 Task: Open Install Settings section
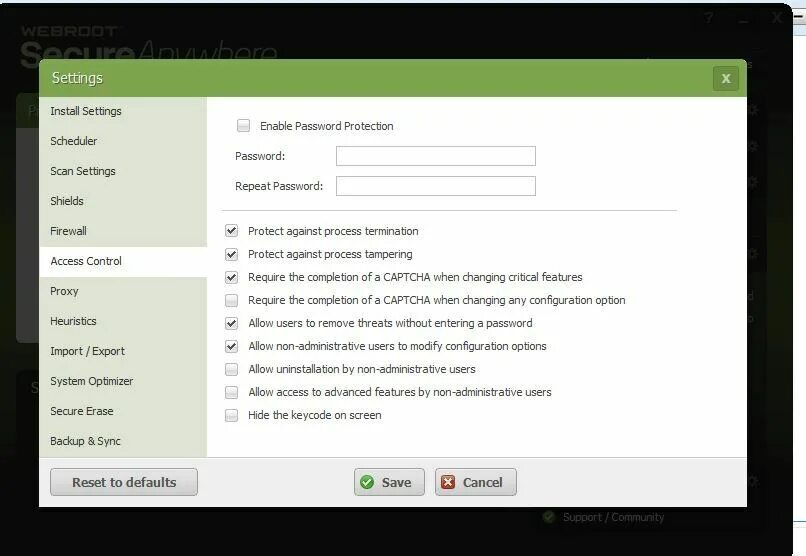123,111
